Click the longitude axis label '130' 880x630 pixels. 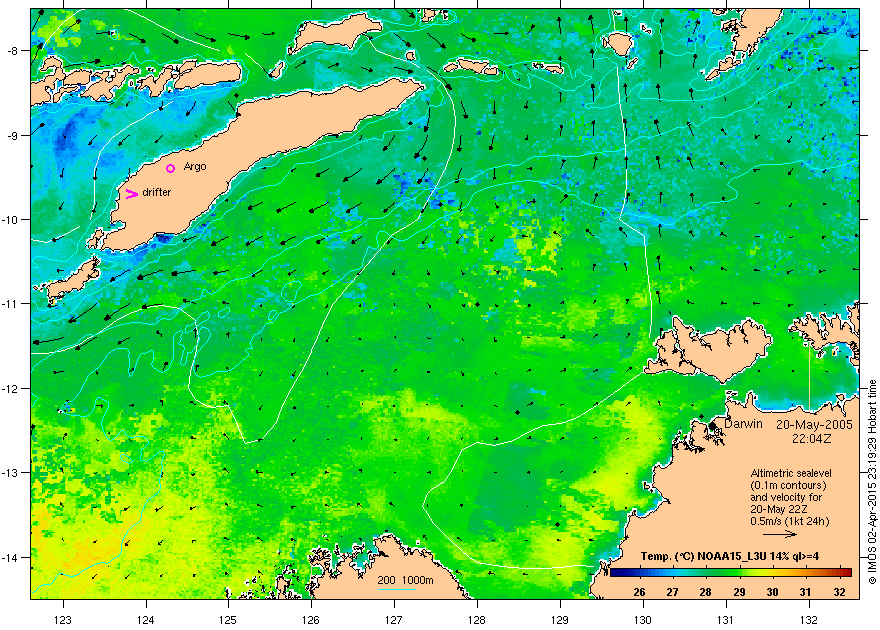tap(643, 620)
